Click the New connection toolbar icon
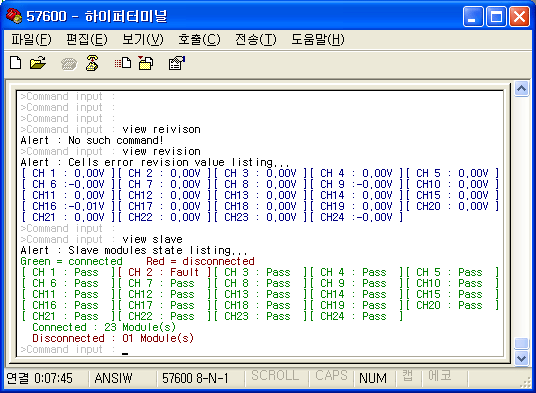This screenshot has height=393, width=536. (15, 63)
